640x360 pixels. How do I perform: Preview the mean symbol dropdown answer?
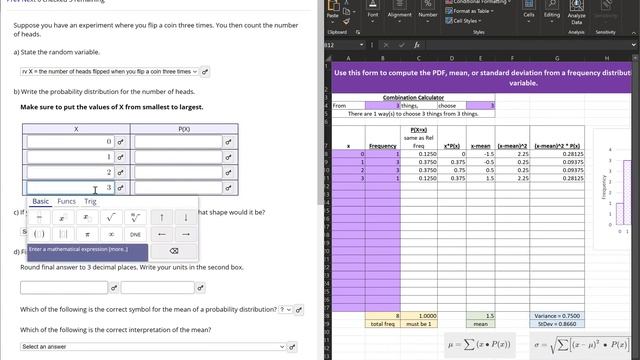tap(299, 310)
